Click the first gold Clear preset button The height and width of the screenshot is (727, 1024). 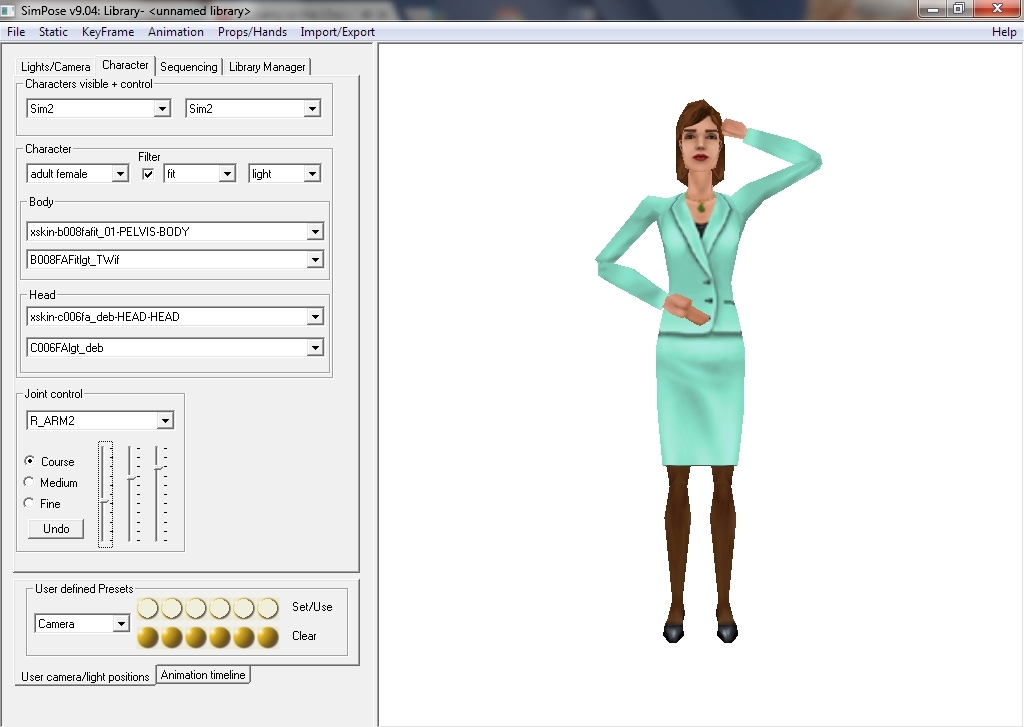click(147, 637)
